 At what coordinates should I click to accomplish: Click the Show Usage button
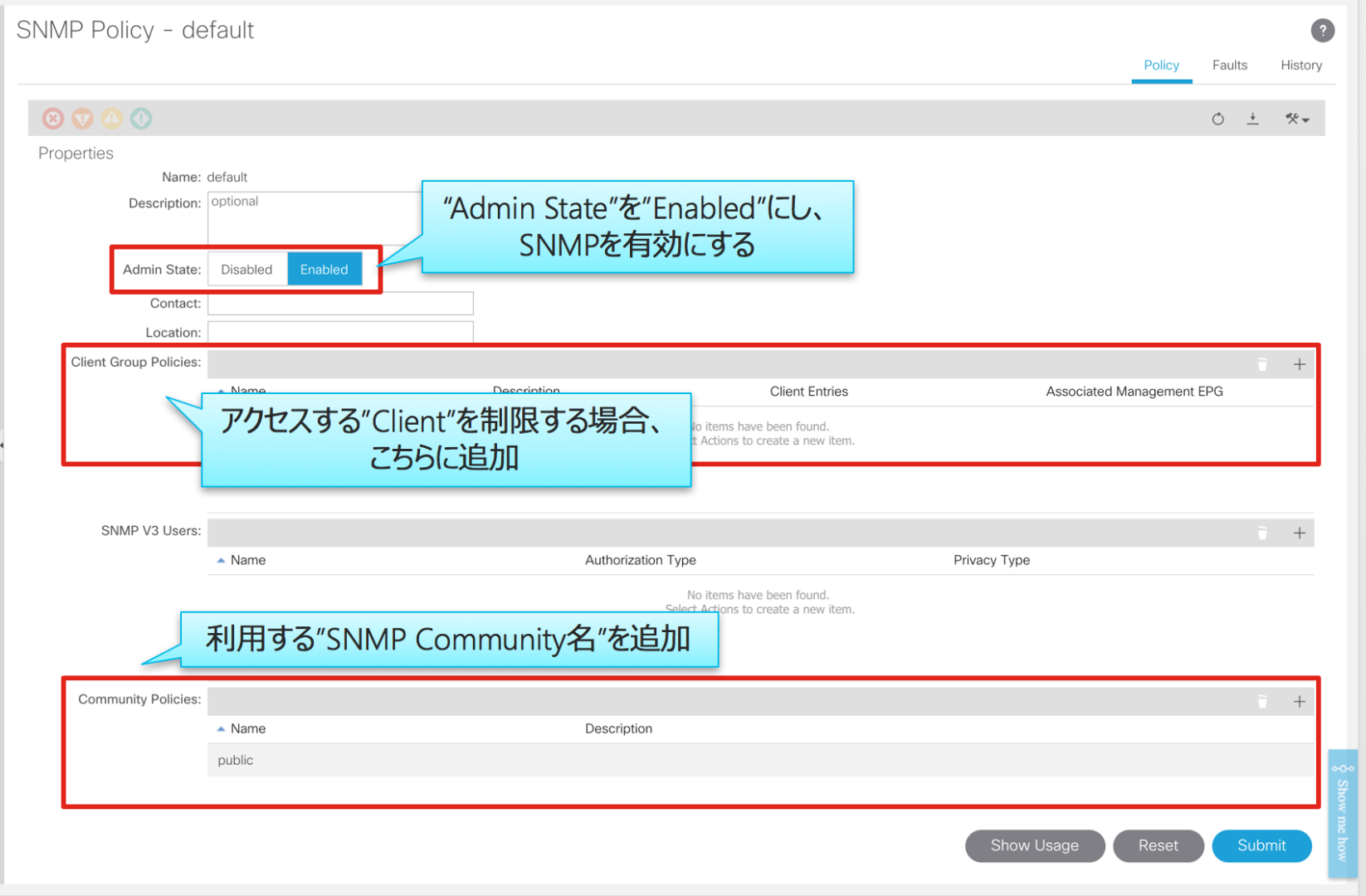click(1034, 845)
